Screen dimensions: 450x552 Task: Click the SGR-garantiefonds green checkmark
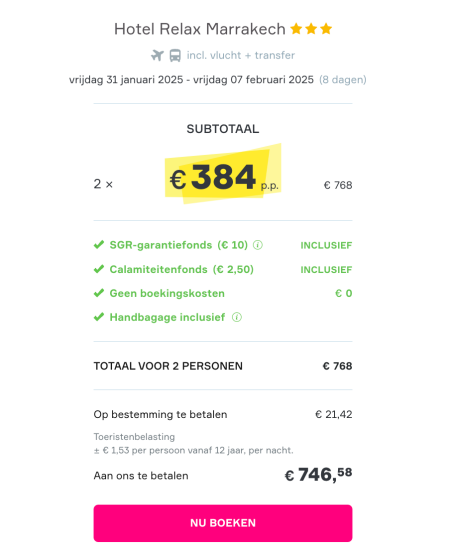pos(99,245)
